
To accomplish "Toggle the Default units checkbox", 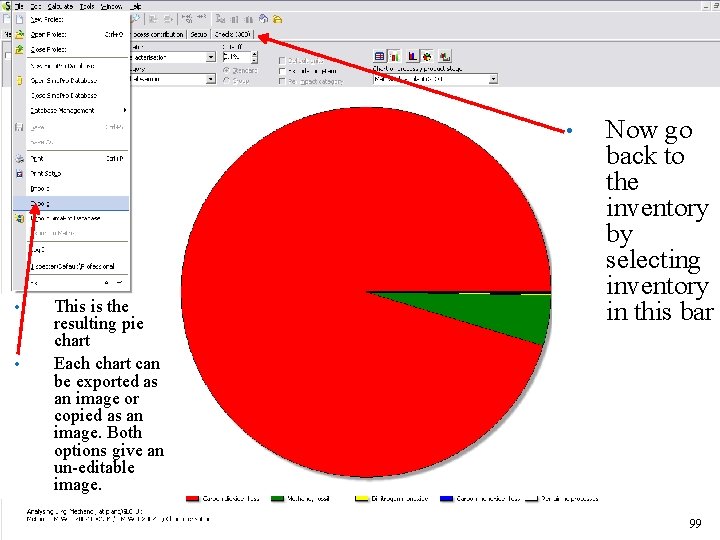I will (x=282, y=61).
